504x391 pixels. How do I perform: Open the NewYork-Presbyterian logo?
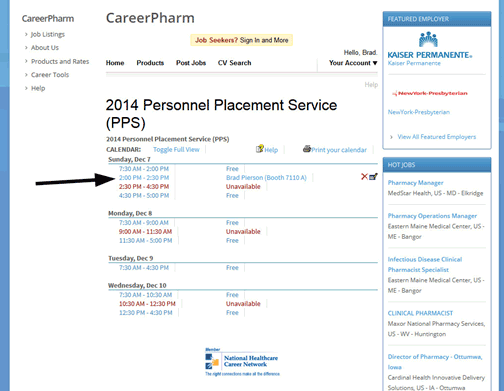[x=430, y=93]
